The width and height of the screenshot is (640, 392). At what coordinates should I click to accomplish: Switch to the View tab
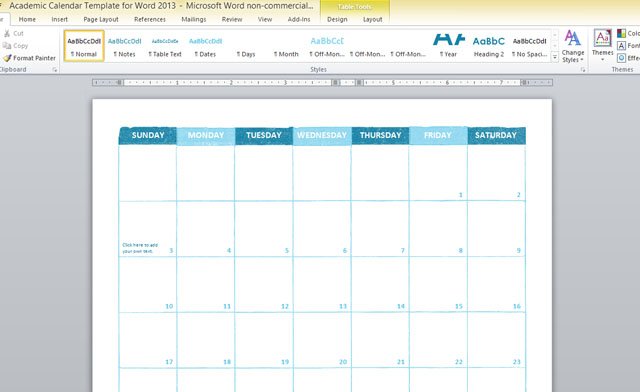(264, 19)
